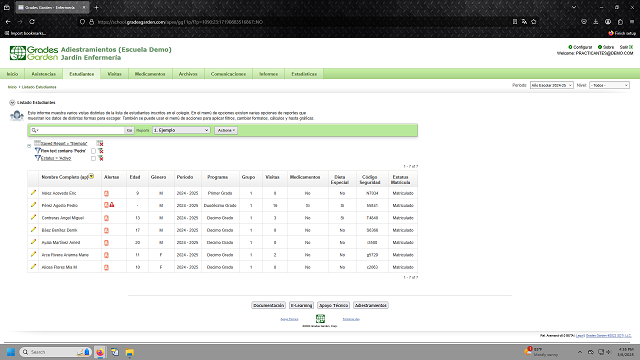
Task: Open File Explorer from taskbar
Action: pos(130,352)
